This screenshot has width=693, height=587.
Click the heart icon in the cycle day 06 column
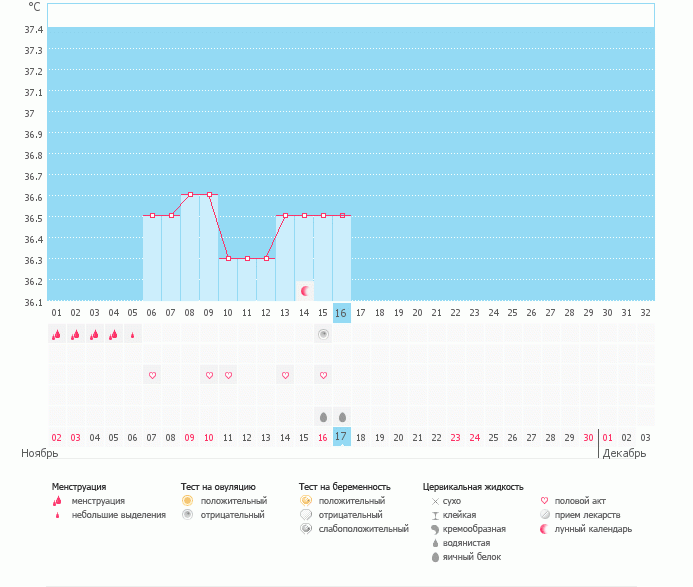pyautogui.click(x=152, y=376)
